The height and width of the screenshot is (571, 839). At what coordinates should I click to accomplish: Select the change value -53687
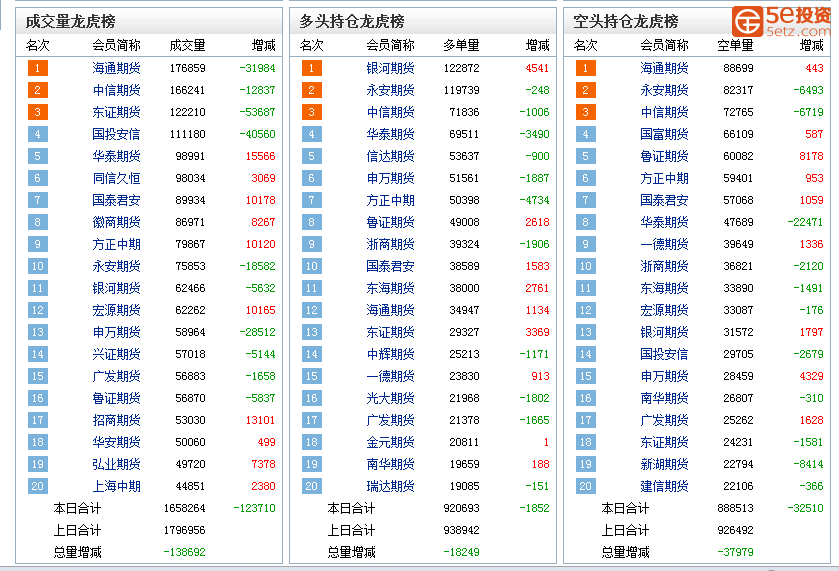[x=257, y=112]
